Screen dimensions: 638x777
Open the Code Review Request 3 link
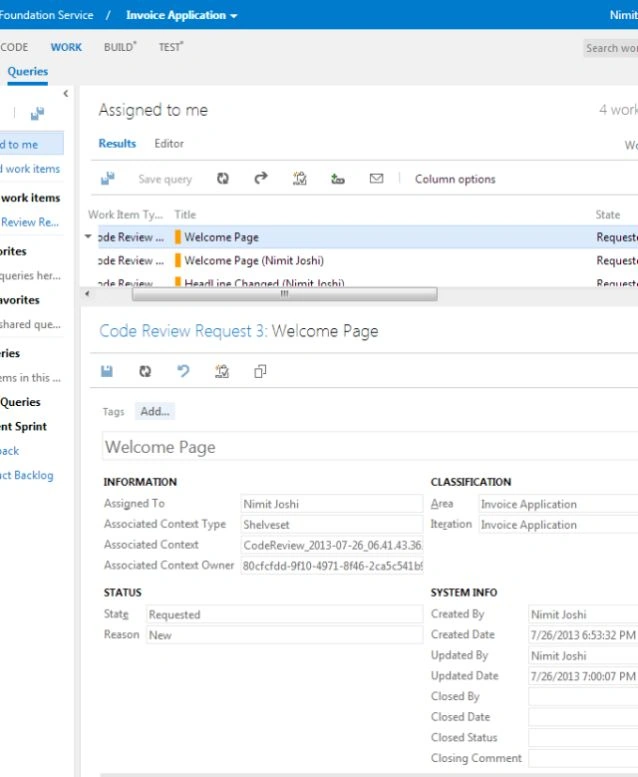coord(183,331)
